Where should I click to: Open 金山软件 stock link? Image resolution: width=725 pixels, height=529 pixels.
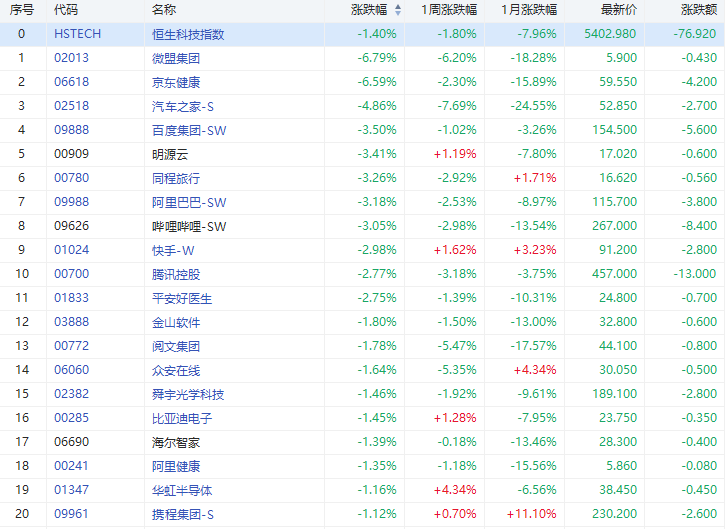pyautogui.click(x=176, y=323)
